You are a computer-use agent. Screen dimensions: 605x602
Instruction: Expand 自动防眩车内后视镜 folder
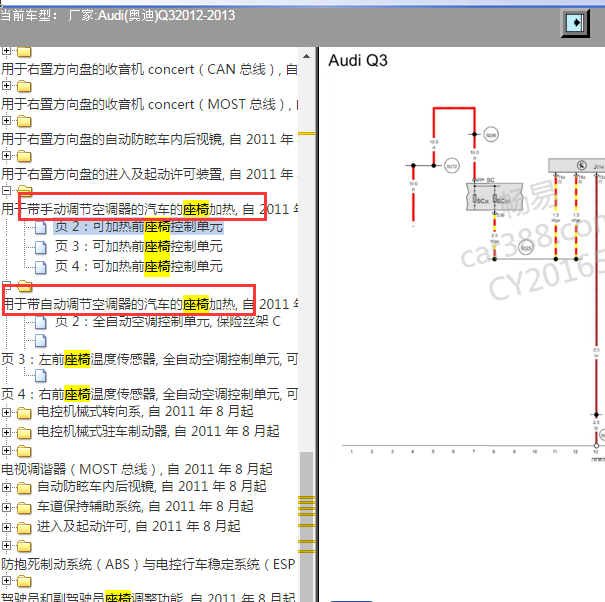coord(6,487)
